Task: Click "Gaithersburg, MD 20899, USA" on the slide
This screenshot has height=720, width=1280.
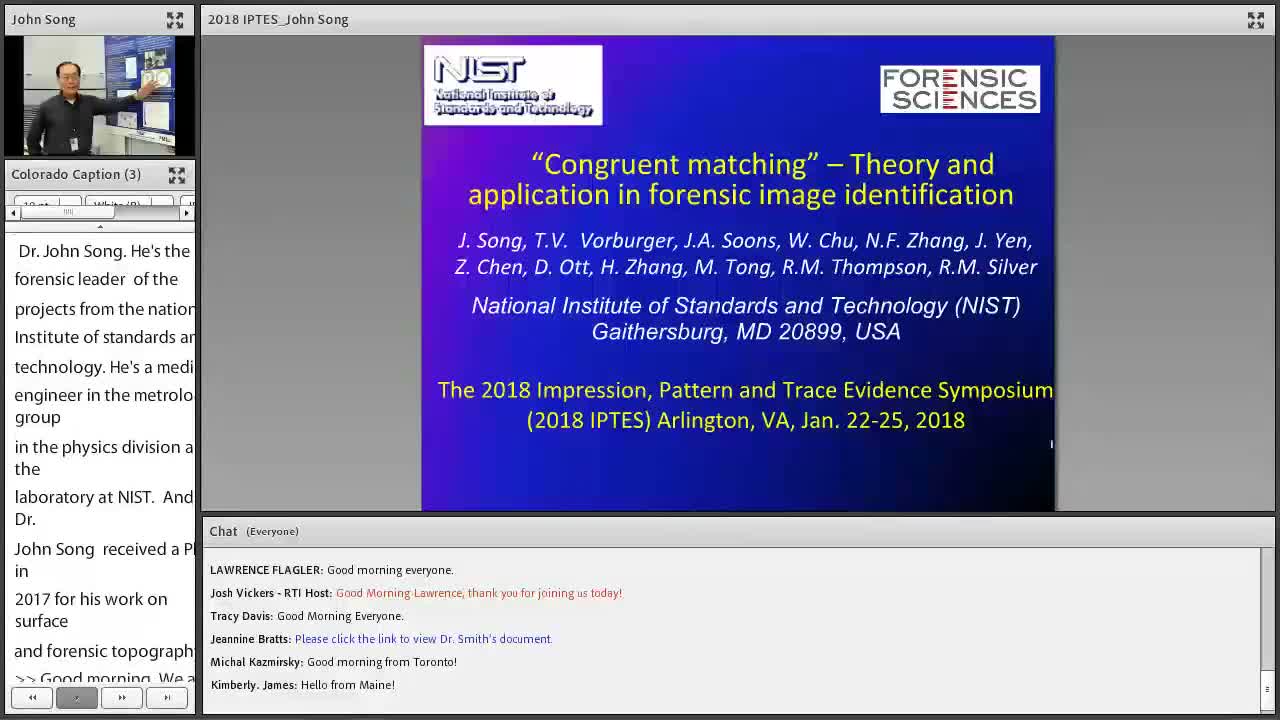Action: (746, 332)
